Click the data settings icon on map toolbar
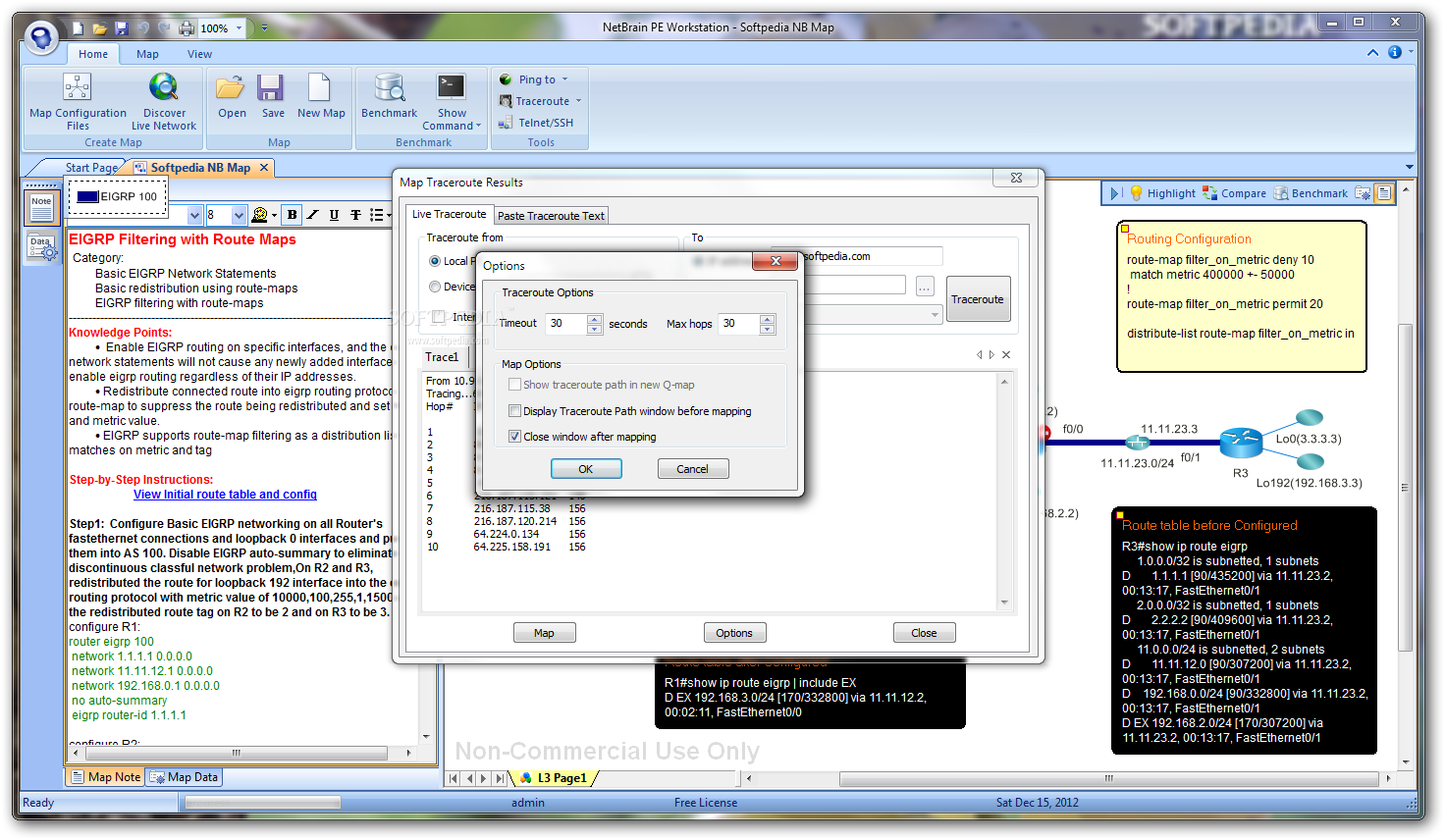This screenshot has height=840, width=1445. click(1363, 193)
